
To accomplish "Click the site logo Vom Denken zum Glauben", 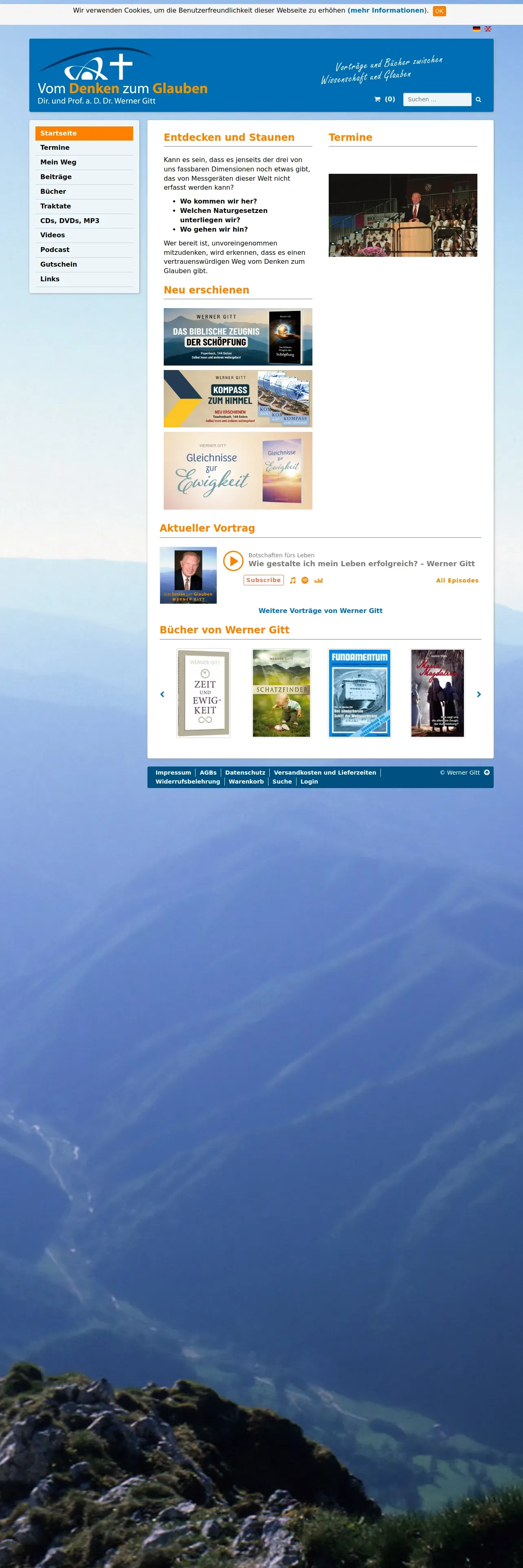I will point(122,76).
